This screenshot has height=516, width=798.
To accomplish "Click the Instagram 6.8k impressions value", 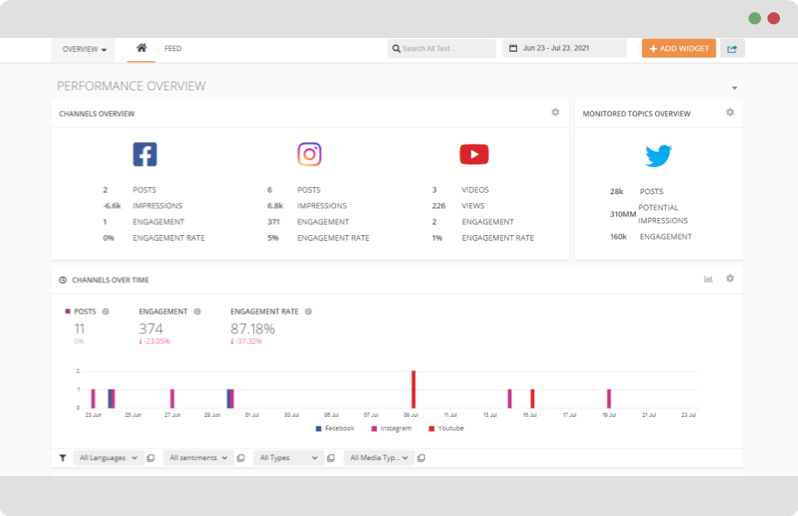I will pos(275,206).
